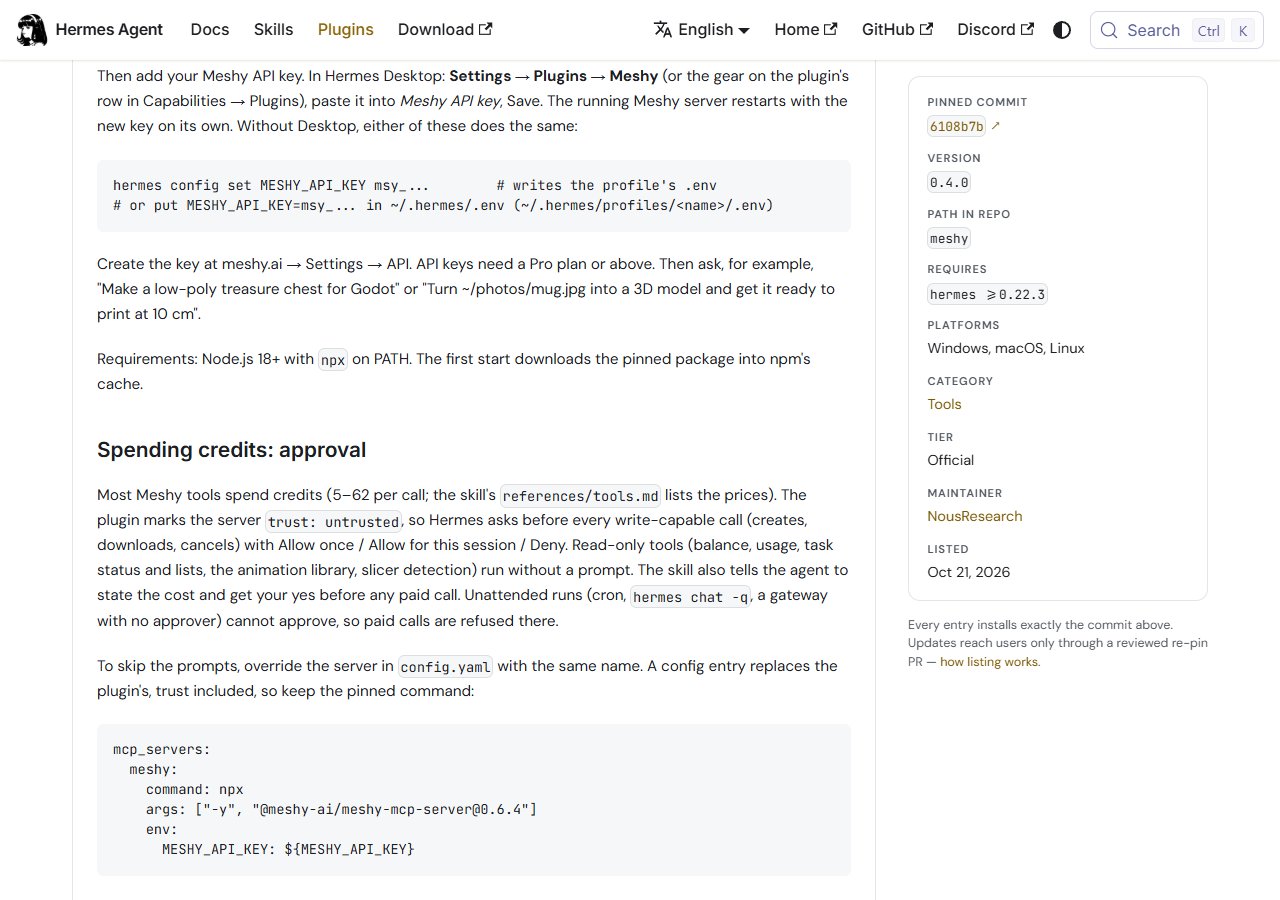Click the 'trust: untrusted' inline code
Viewport: 1280px width, 900px height.
pos(333,521)
